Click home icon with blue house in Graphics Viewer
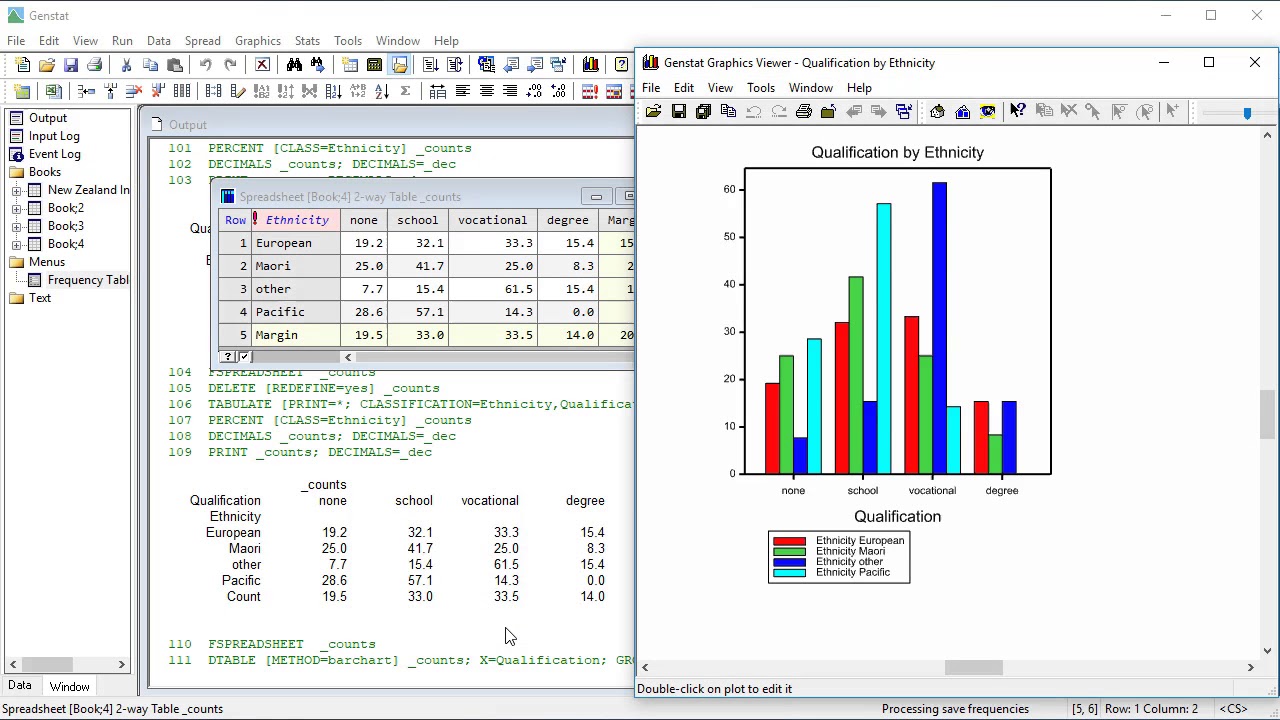The image size is (1280, 720). click(x=962, y=112)
